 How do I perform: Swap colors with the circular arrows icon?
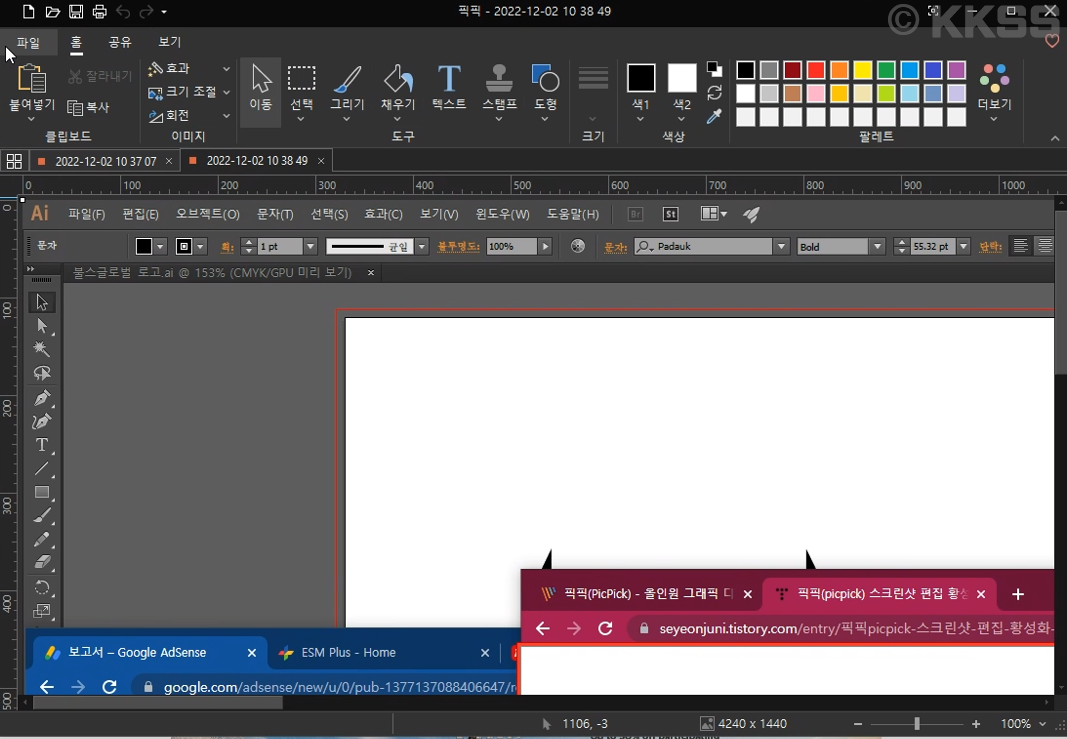714,93
